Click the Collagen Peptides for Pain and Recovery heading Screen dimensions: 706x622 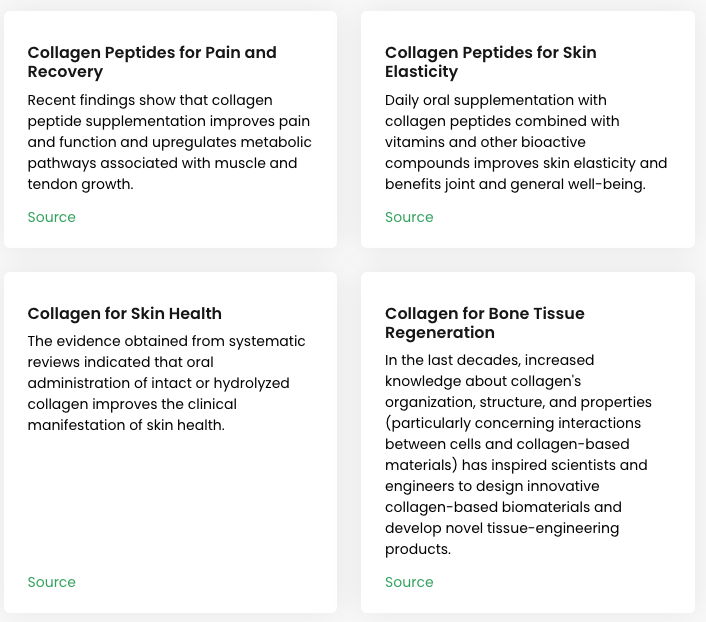click(152, 62)
